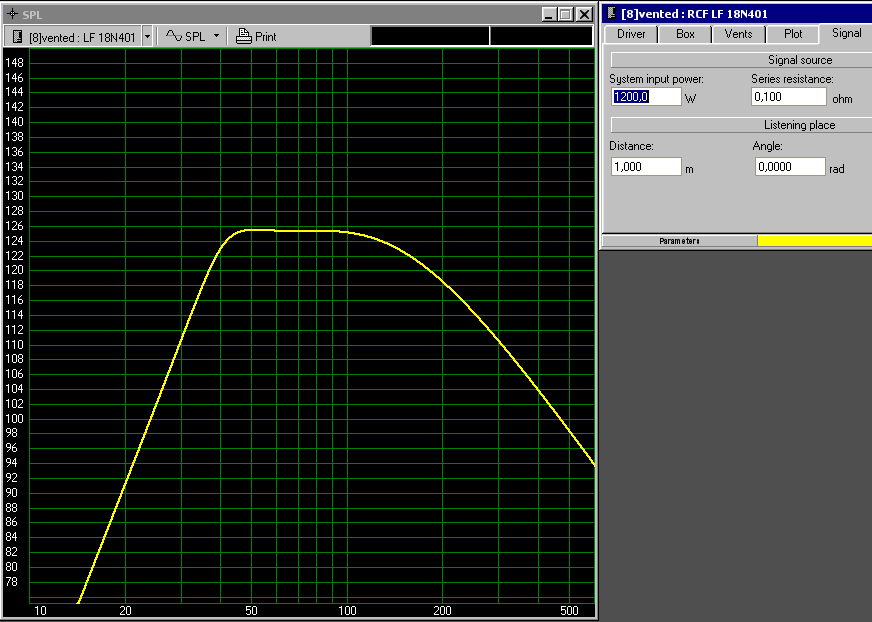Click the icon in the RCF LF 18N401 title bar
Screen dimensions: 872x622
[611, 13]
